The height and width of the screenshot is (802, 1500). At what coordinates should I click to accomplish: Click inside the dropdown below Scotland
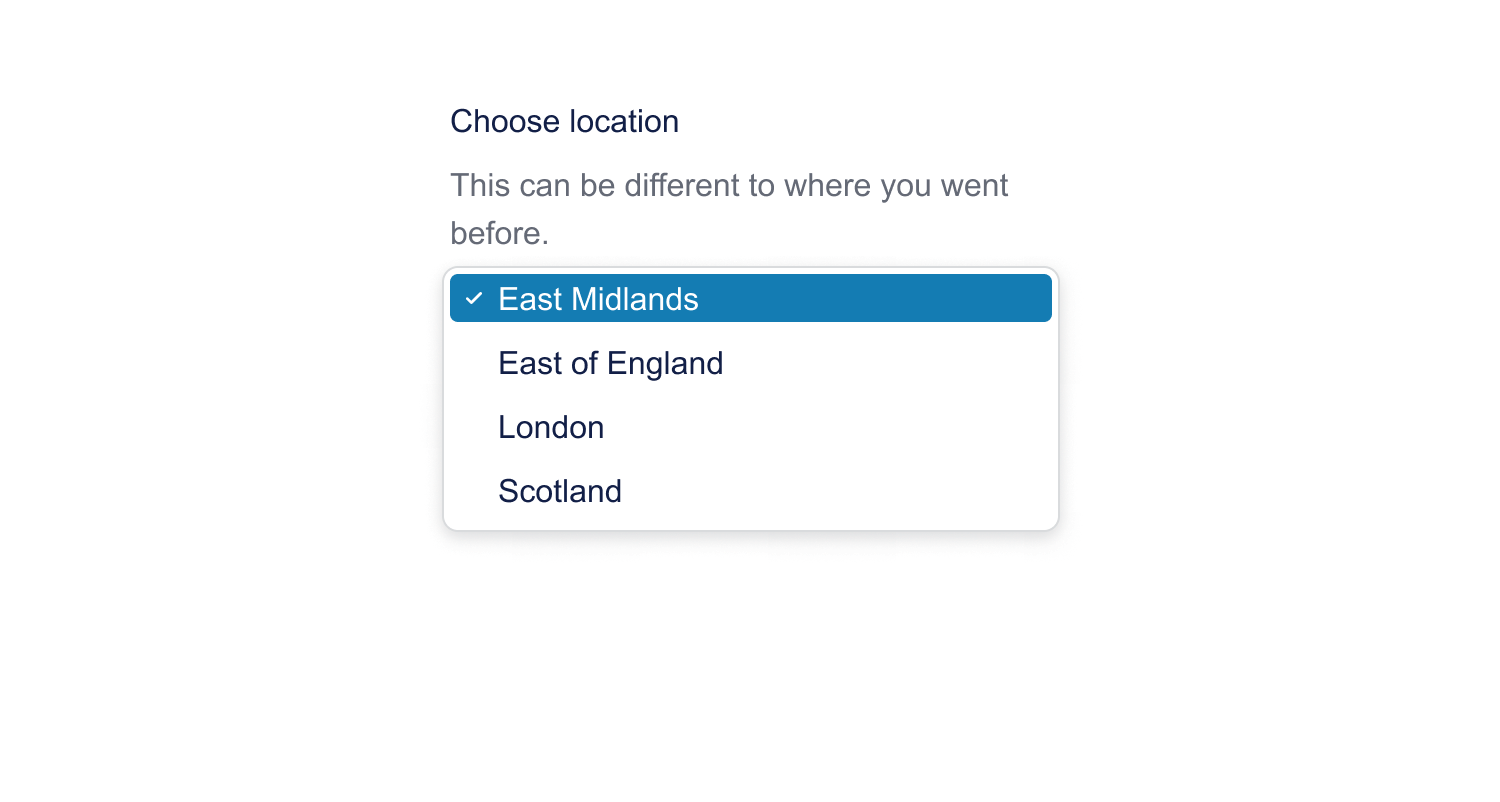[750, 515]
